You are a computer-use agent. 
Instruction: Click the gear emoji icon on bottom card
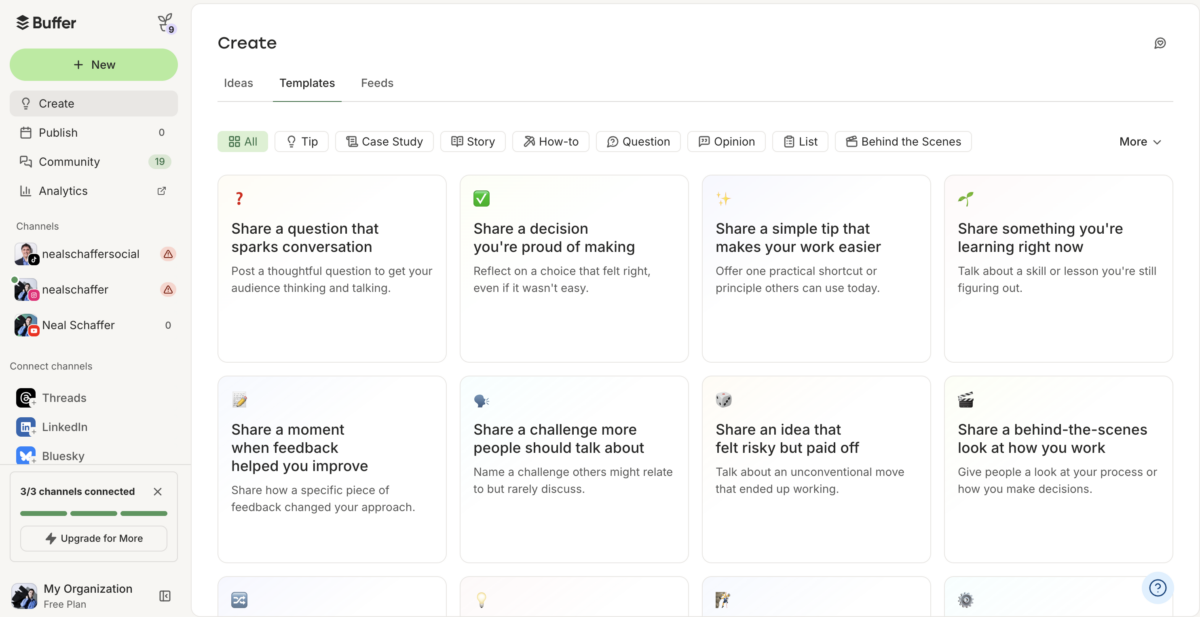coord(966,600)
